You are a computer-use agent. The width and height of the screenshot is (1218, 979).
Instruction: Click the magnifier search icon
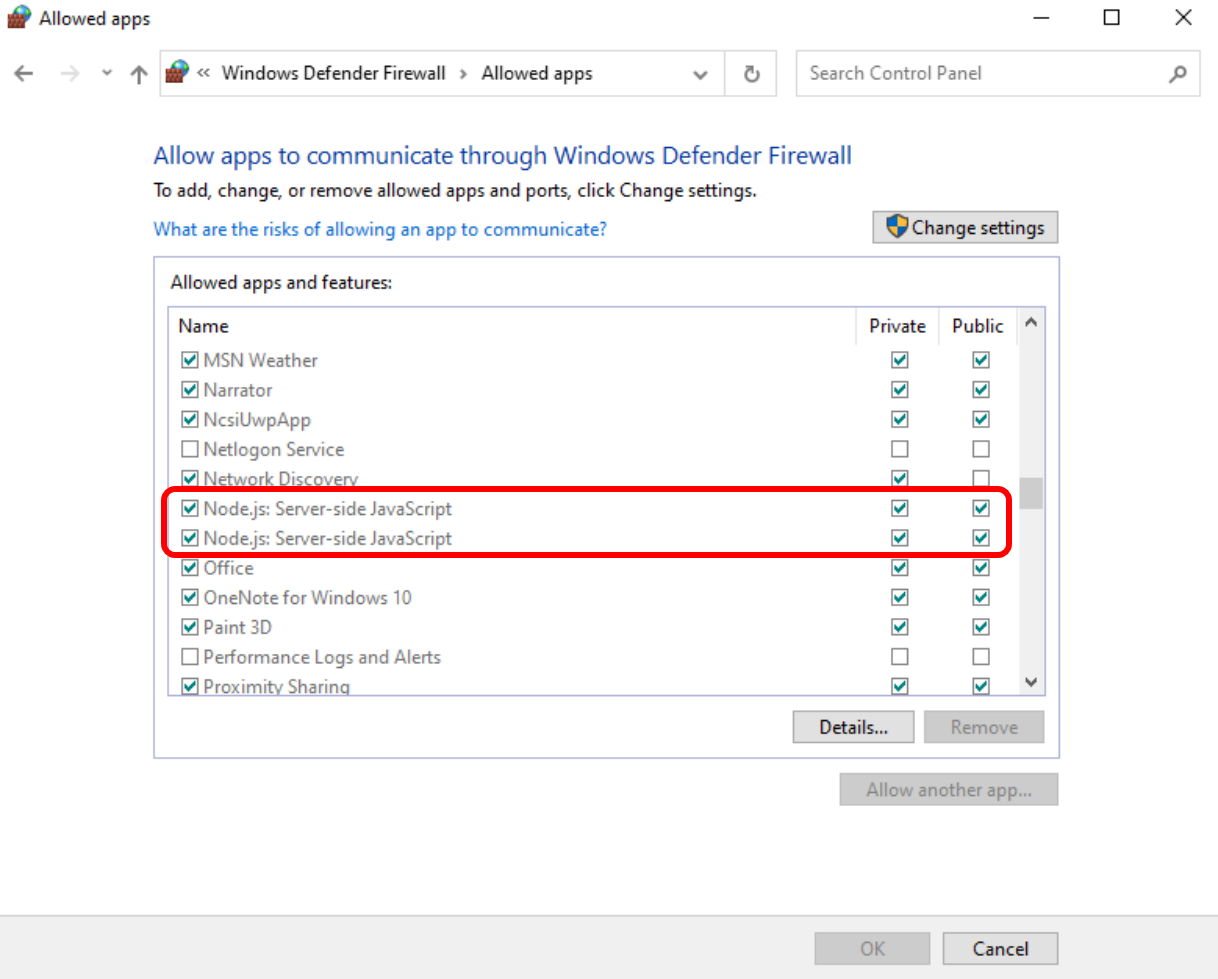click(x=1178, y=73)
